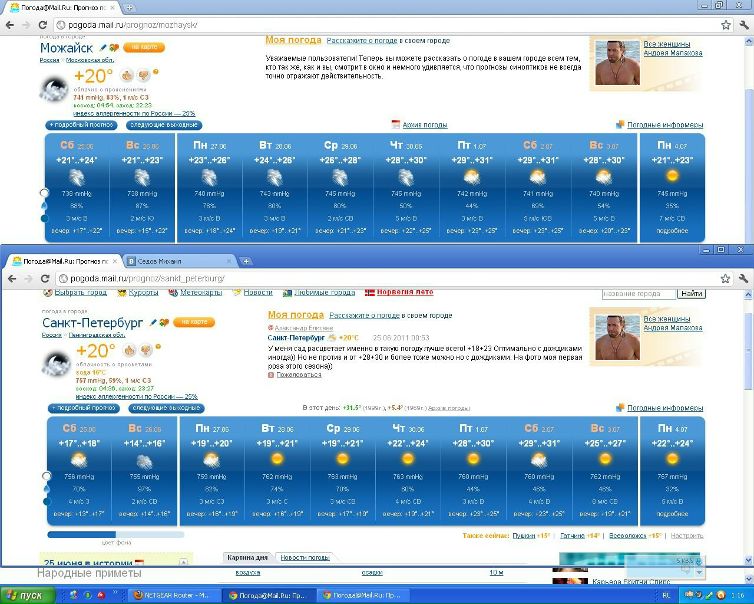This screenshot has width=754, height=604.
Task: Click the bookmark star in the top browser window
Action: tap(725, 24)
